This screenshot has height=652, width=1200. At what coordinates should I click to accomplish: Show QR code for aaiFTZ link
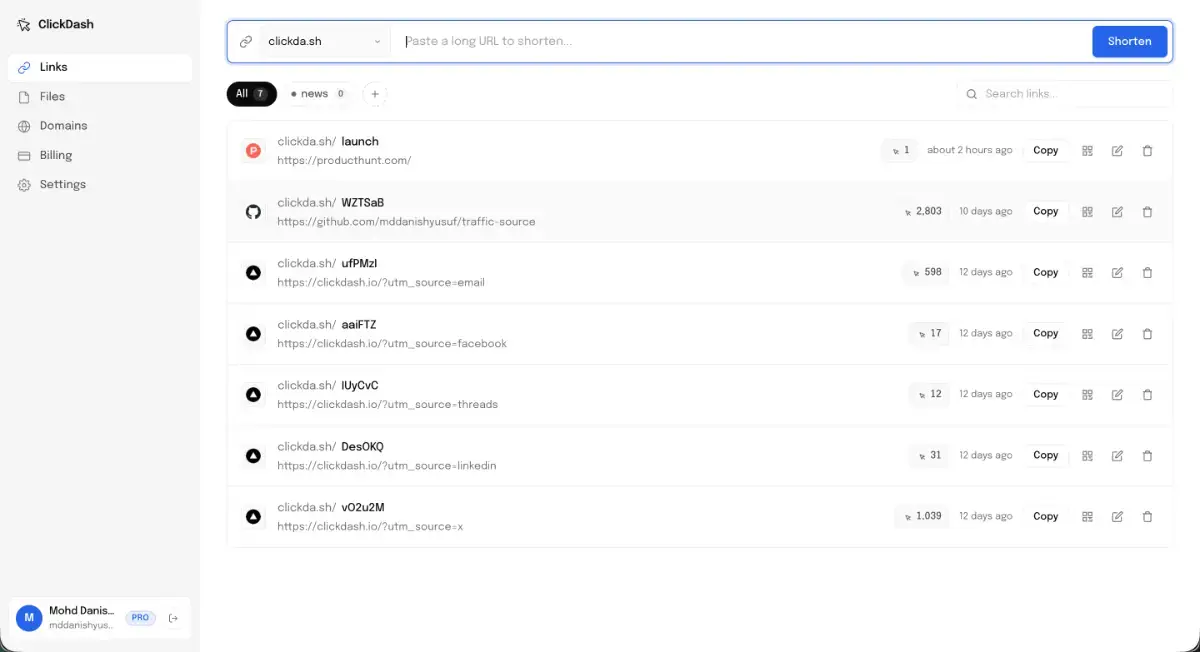tap(1087, 334)
